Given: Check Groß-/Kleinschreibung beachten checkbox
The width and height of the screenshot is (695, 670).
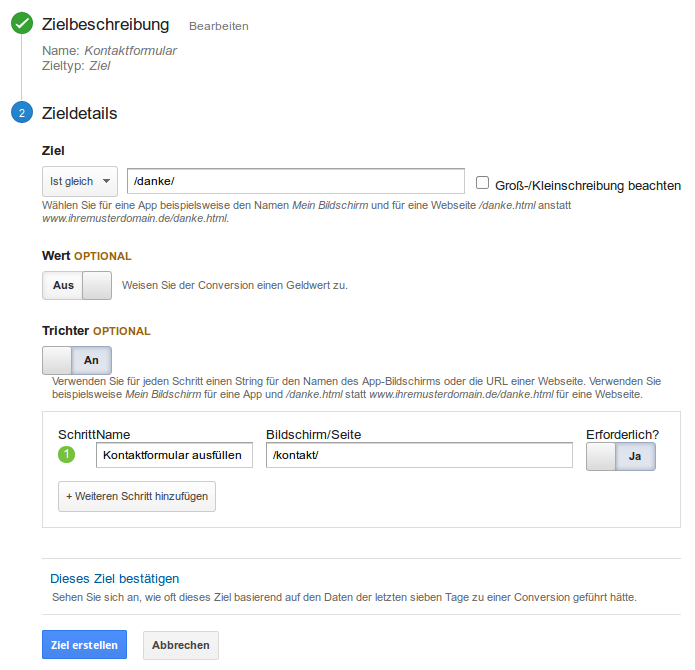Looking at the screenshot, I should (482, 183).
